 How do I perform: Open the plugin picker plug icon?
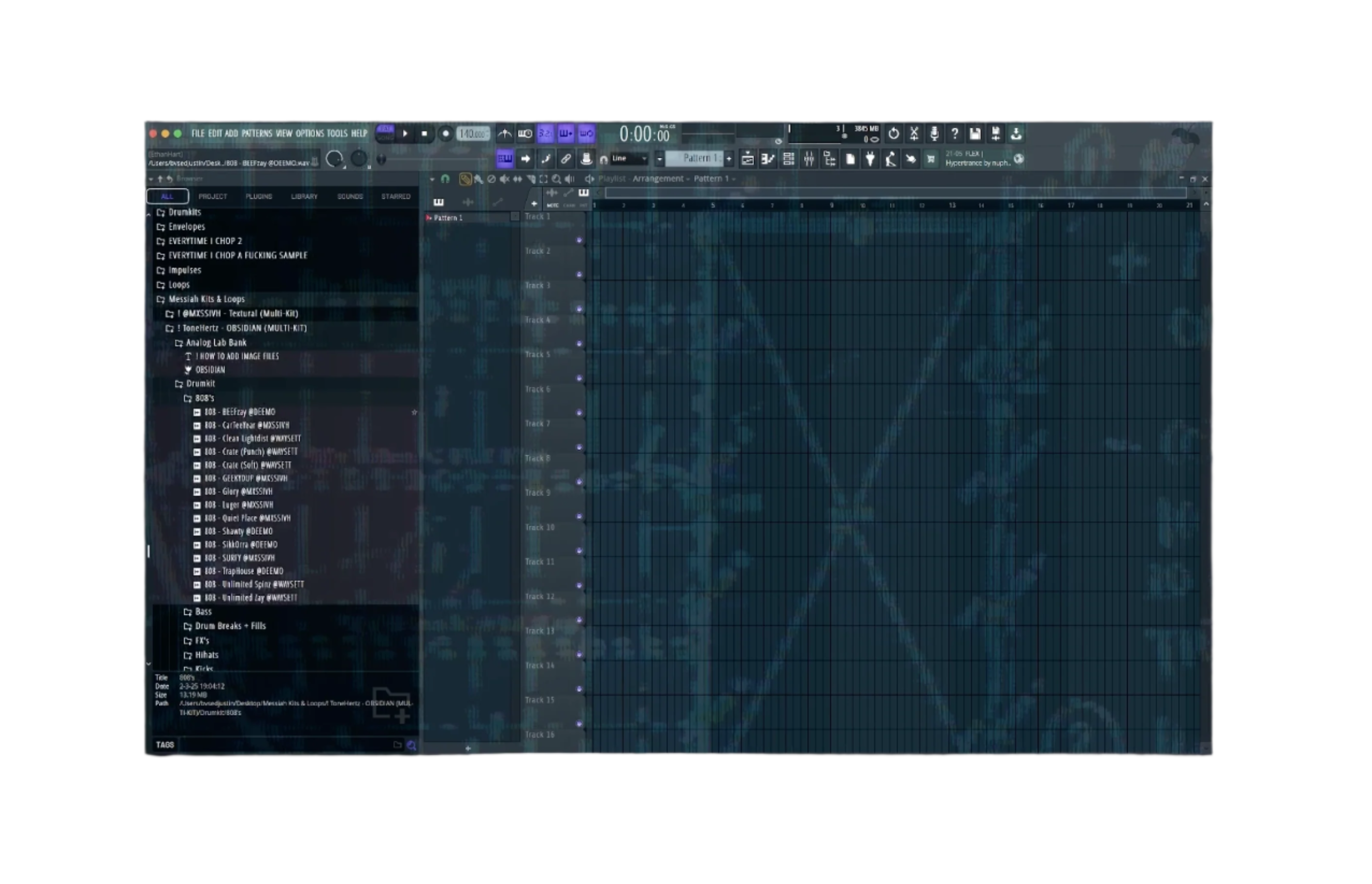(870, 159)
